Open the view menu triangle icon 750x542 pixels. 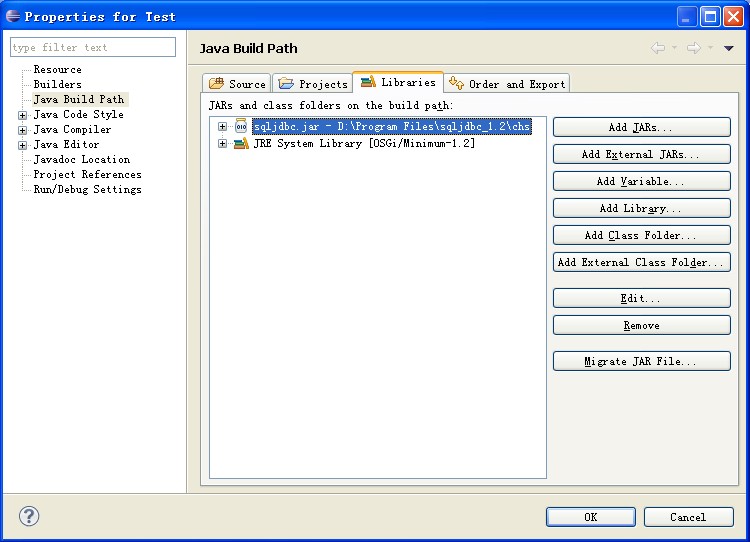point(728,48)
